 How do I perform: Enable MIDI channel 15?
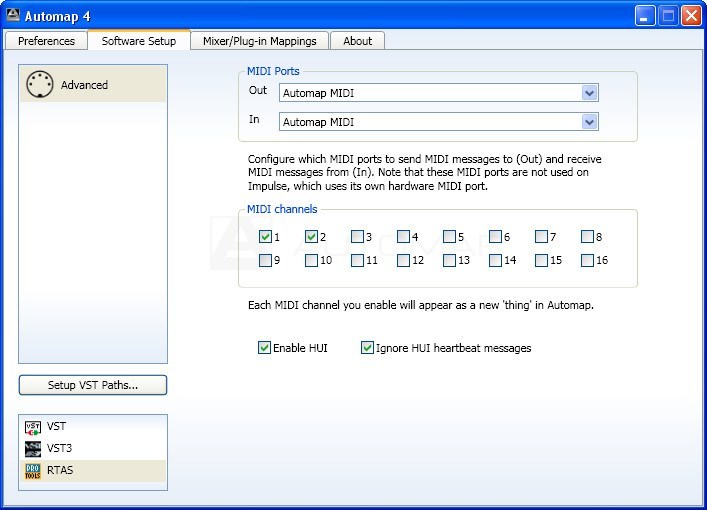click(541, 260)
